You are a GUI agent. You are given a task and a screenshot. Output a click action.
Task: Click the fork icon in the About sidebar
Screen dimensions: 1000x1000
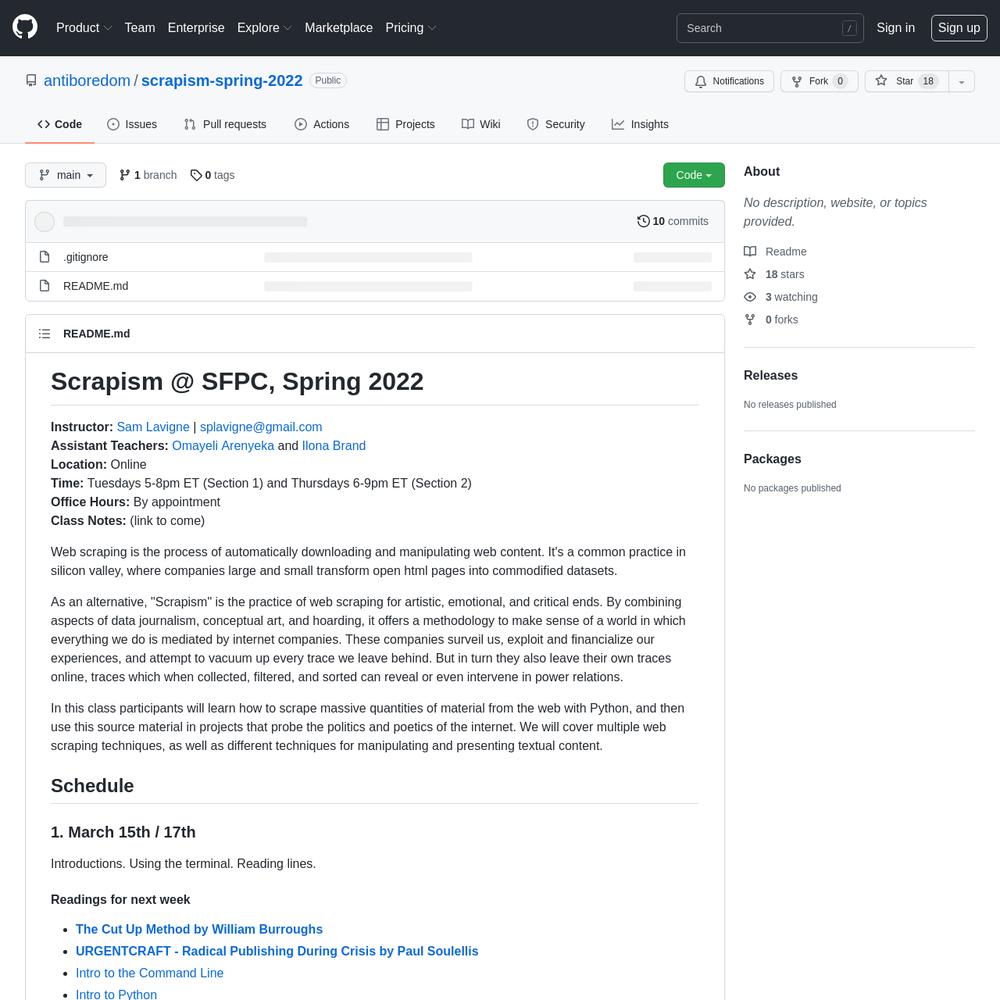point(750,320)
